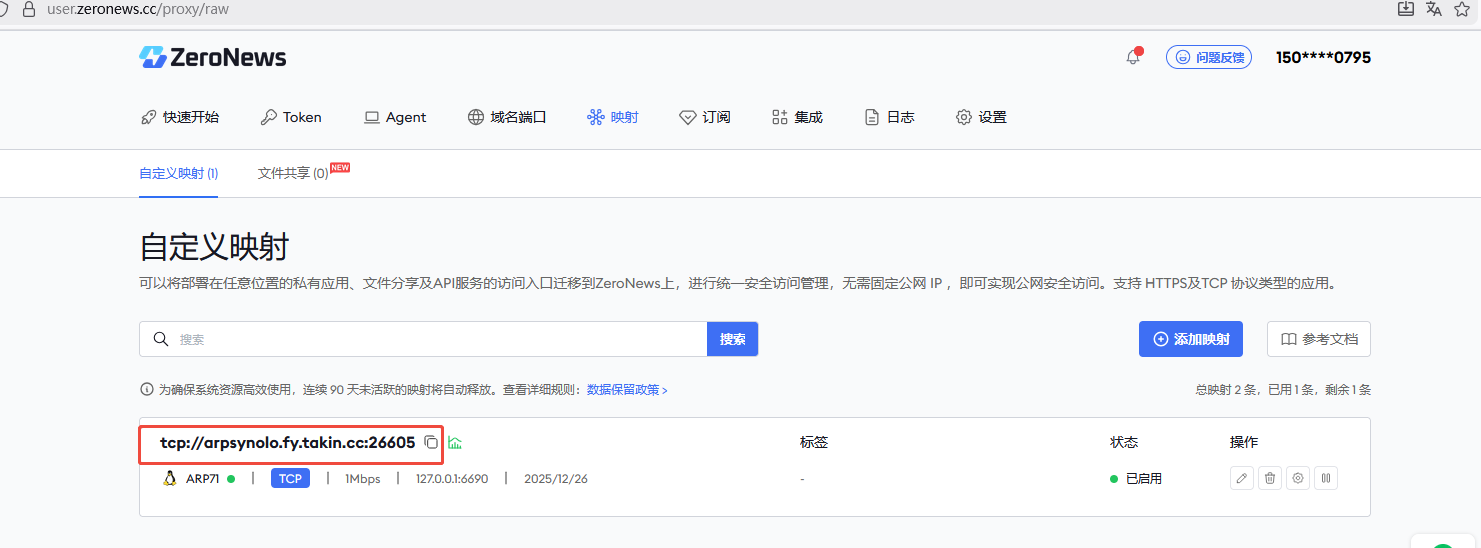Open the 快速开始 menu

coord(180,117)
